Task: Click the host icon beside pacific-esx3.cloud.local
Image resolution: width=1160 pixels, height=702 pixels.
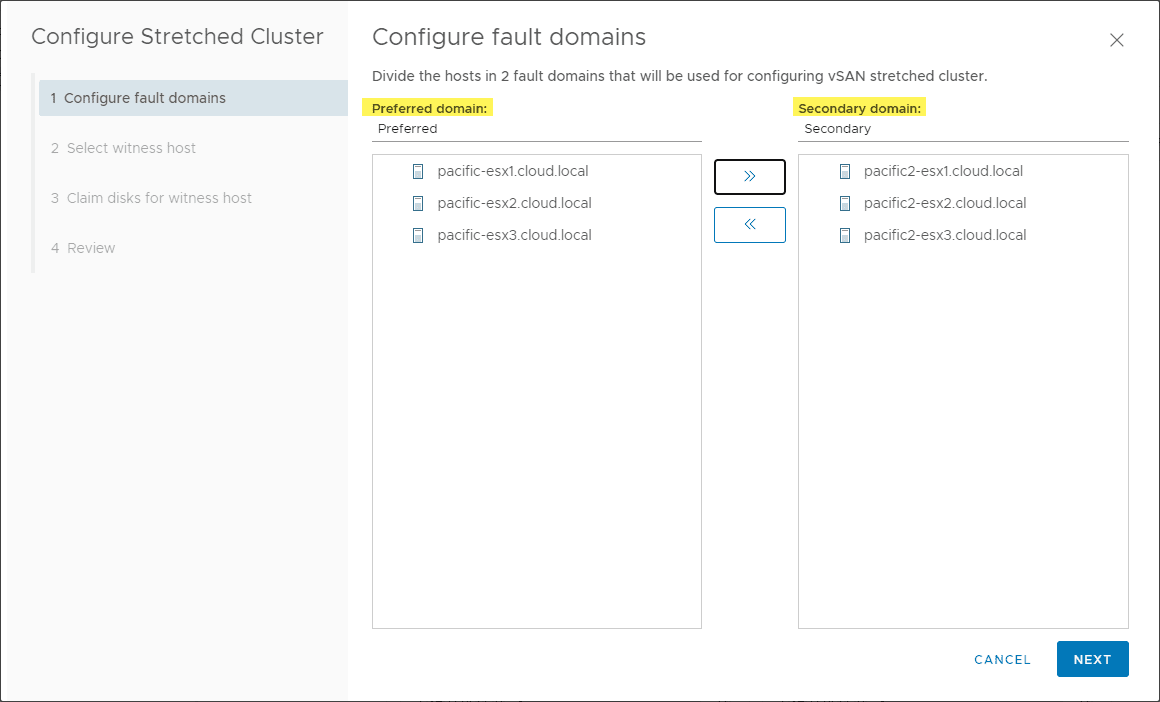Action: coord(417,235)
